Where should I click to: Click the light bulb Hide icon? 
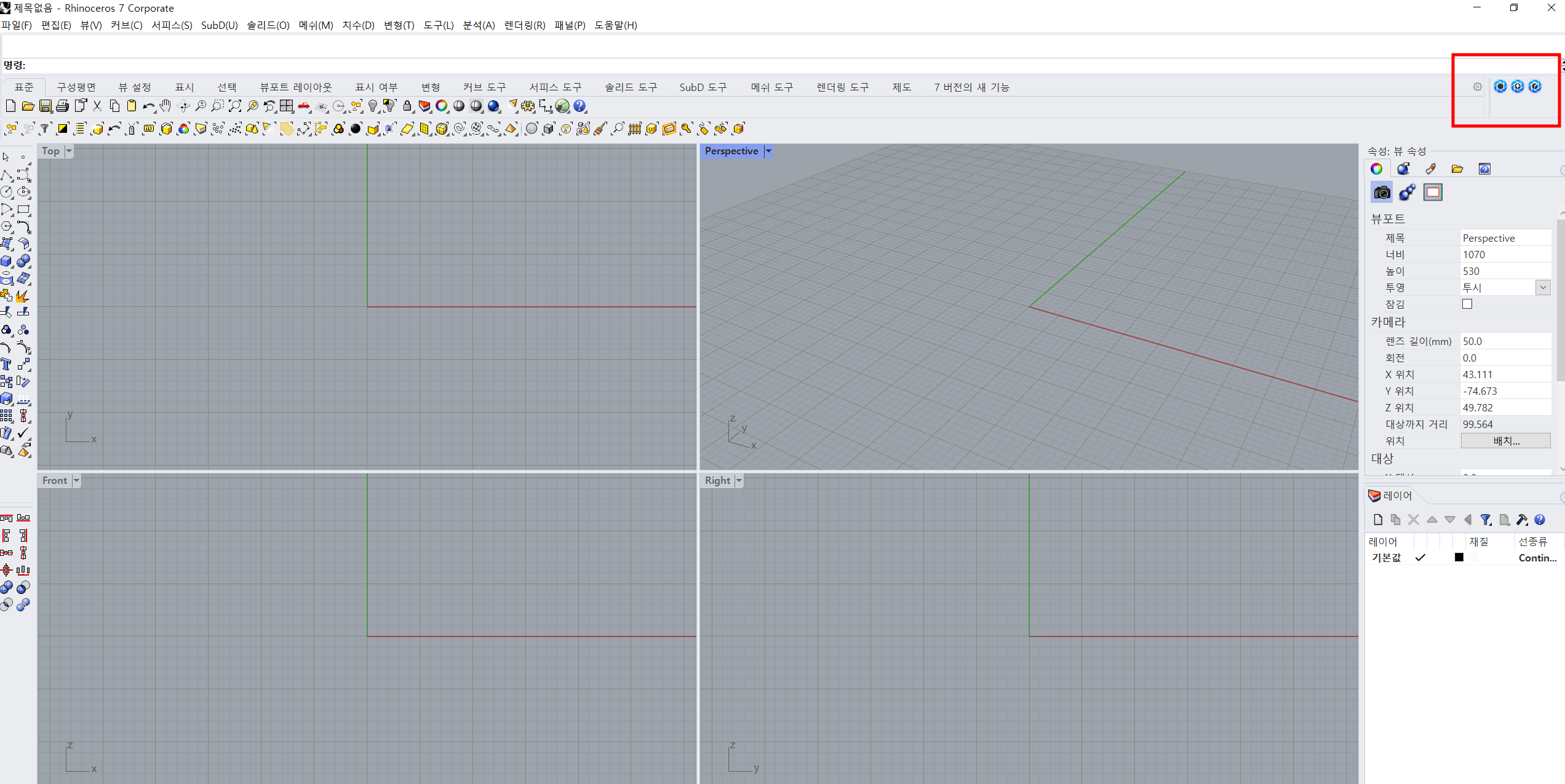(x=373, y=106)
